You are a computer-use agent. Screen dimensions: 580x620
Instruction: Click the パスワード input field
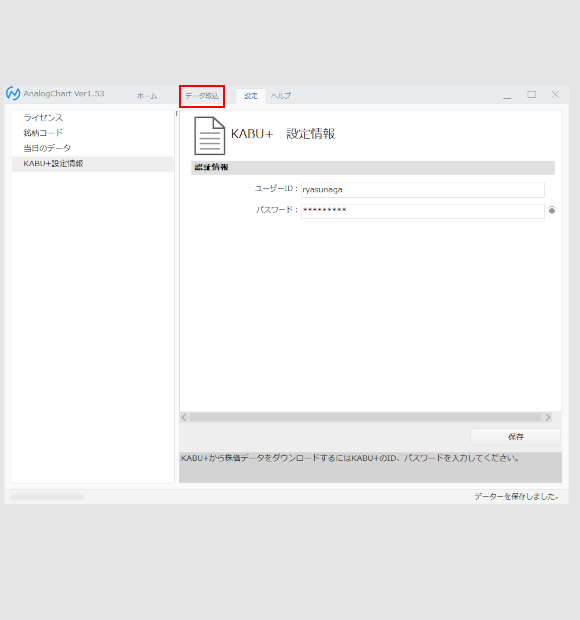423,211
